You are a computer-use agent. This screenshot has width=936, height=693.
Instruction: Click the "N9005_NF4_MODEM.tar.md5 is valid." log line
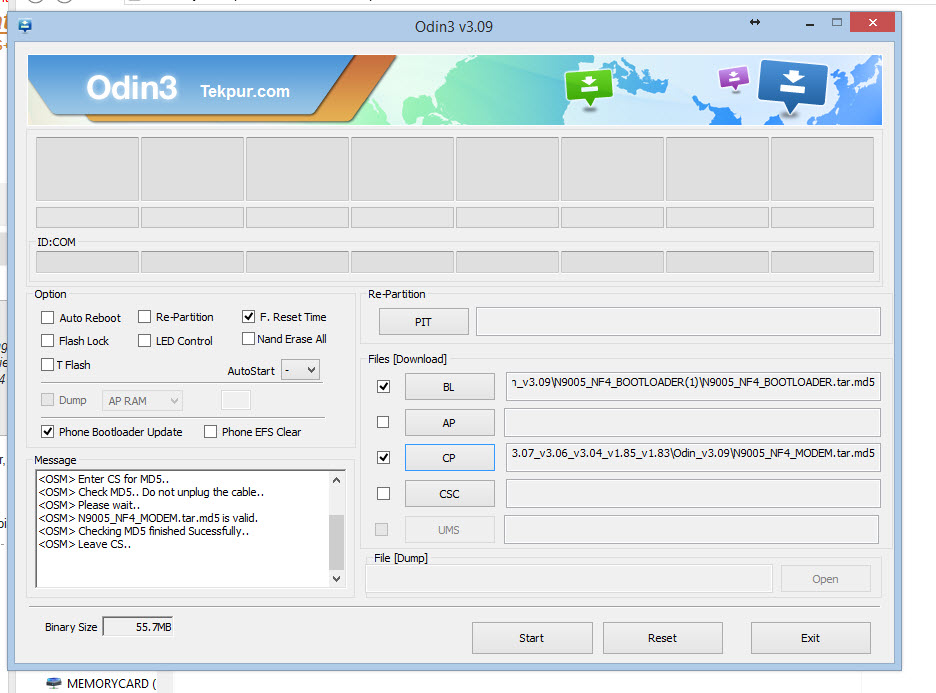point(148,518)
